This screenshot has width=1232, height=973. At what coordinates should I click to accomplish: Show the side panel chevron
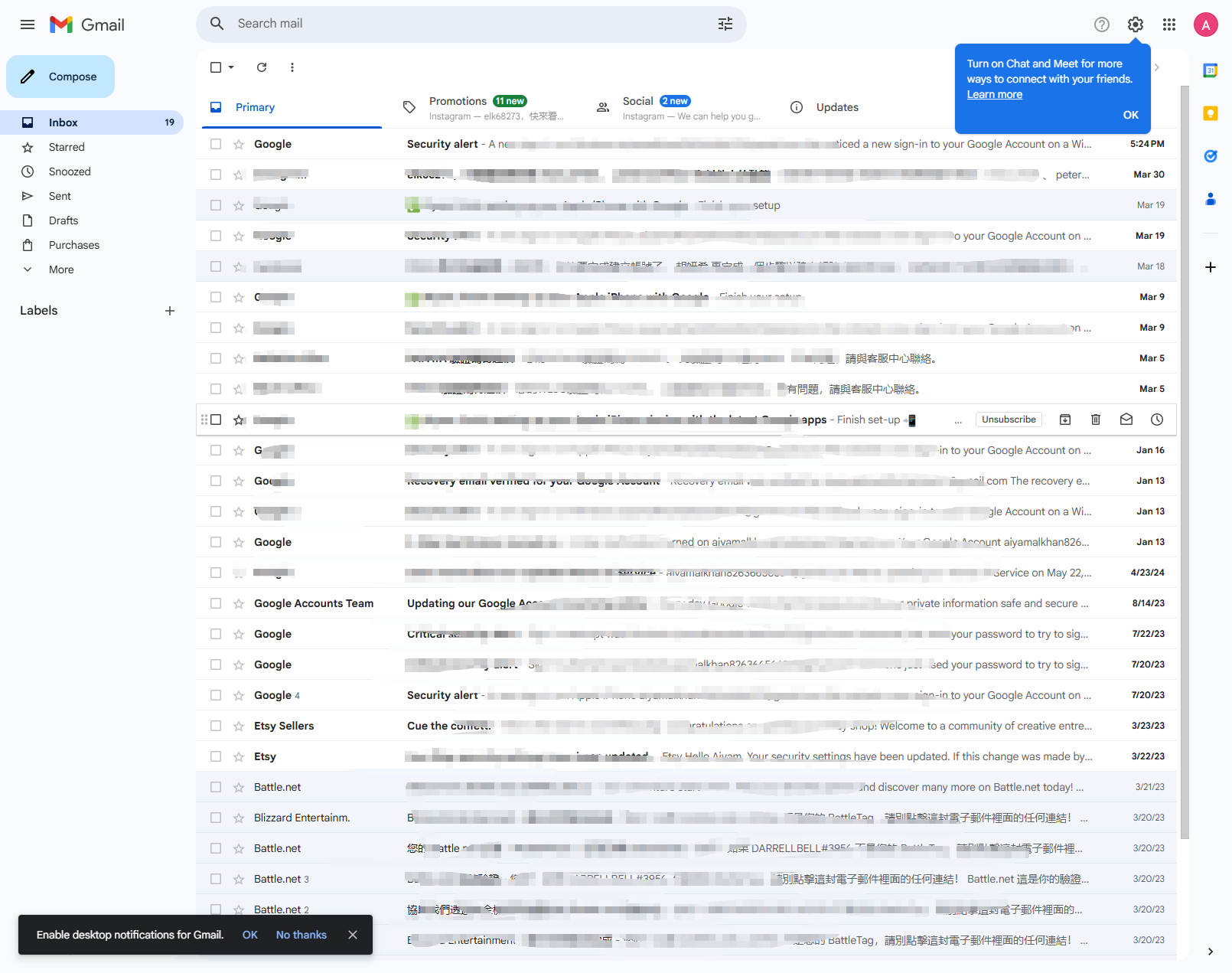1211,952
